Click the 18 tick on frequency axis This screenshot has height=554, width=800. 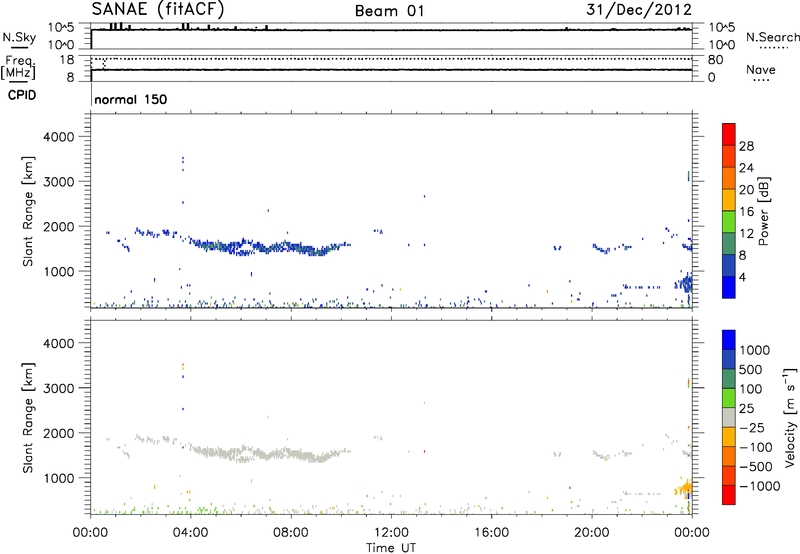pos(67,60)
